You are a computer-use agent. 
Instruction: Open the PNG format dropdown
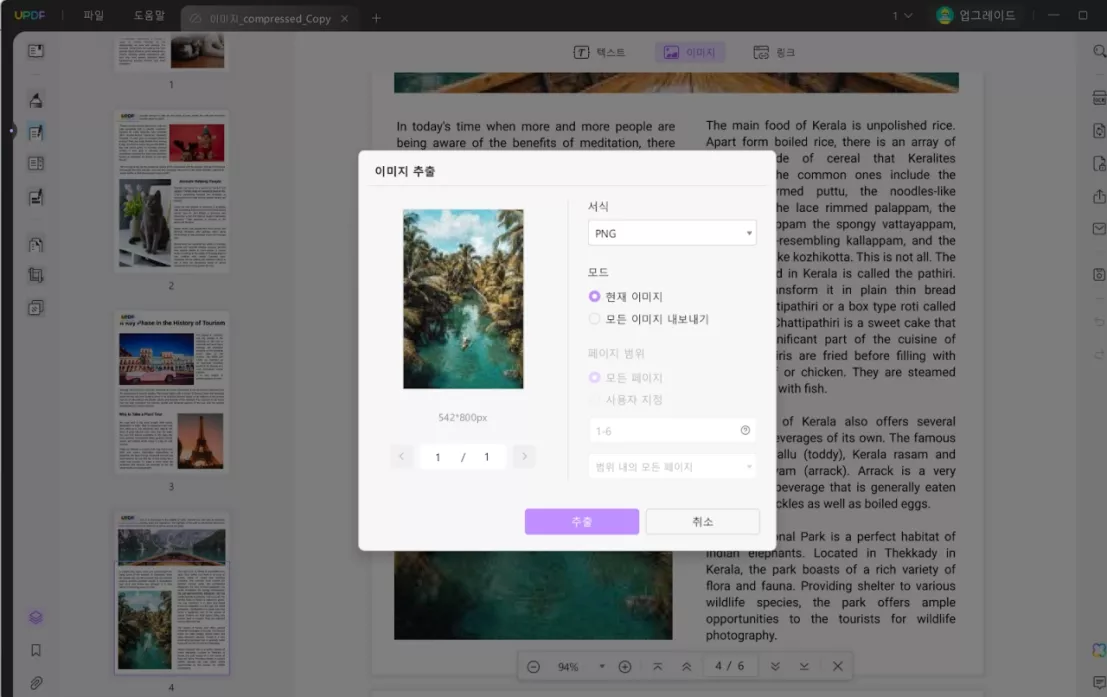click(672, 233)
